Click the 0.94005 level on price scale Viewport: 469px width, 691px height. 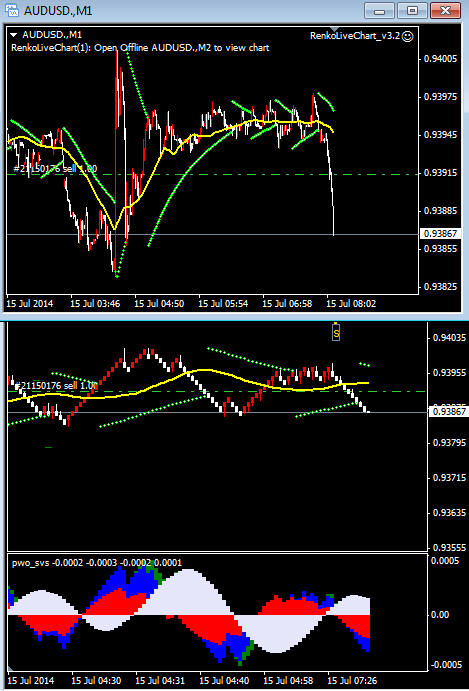[441, 58]
